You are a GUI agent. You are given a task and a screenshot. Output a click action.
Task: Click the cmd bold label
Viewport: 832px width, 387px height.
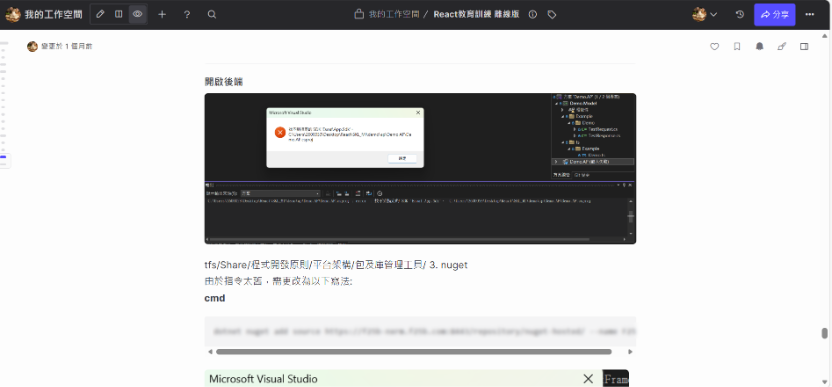coord(215,298)
